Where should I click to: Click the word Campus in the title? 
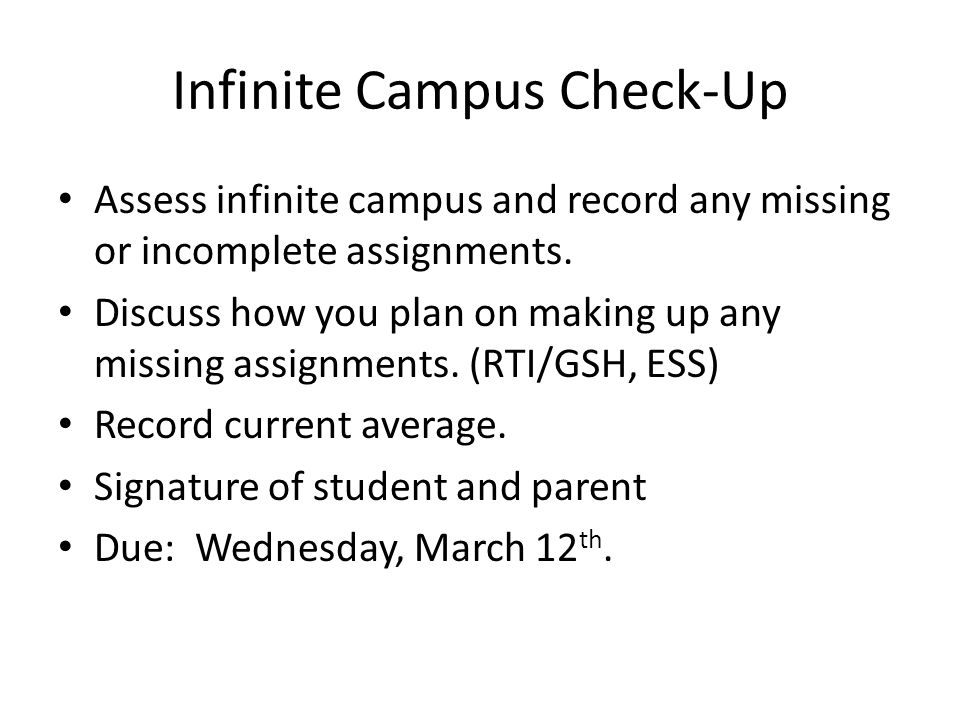[449, 92]
